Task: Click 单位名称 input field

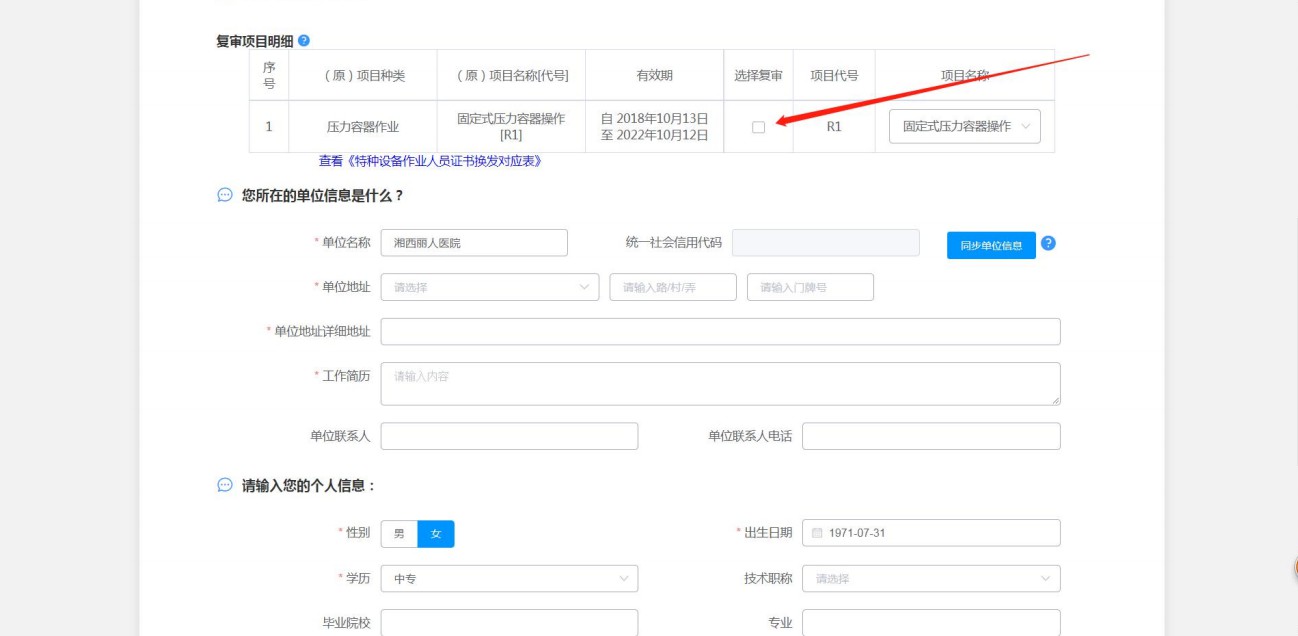Action: click(x=474, y=243)
